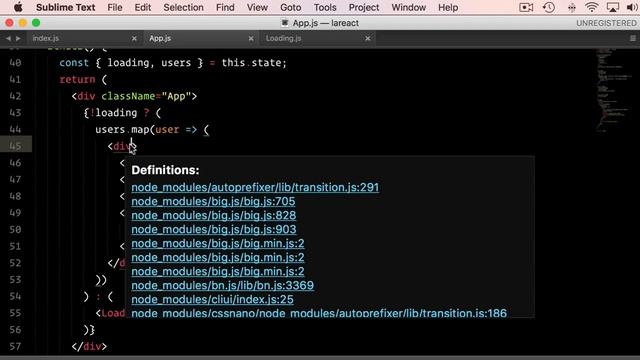Open the Goto menu
Viewport: 640px width, 360px height.
[x=290, y=7]
